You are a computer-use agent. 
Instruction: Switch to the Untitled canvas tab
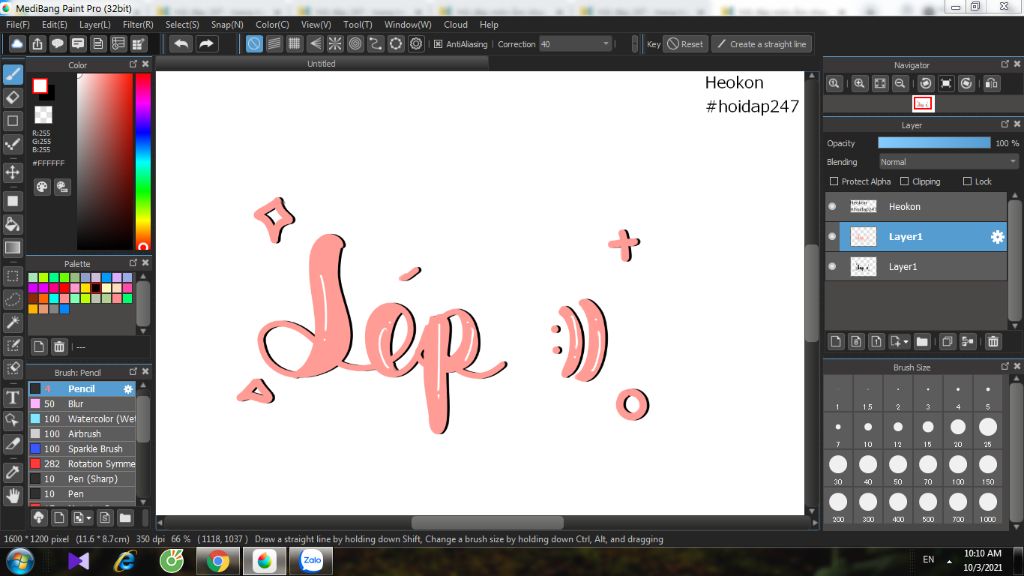321,64
